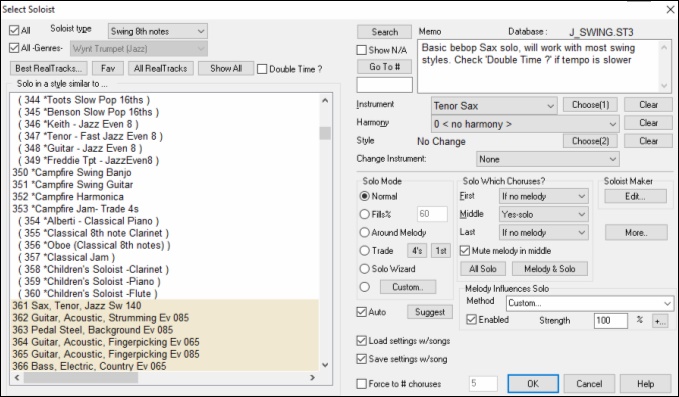Open the Custom.. solo mode settings

click(408, 287)
